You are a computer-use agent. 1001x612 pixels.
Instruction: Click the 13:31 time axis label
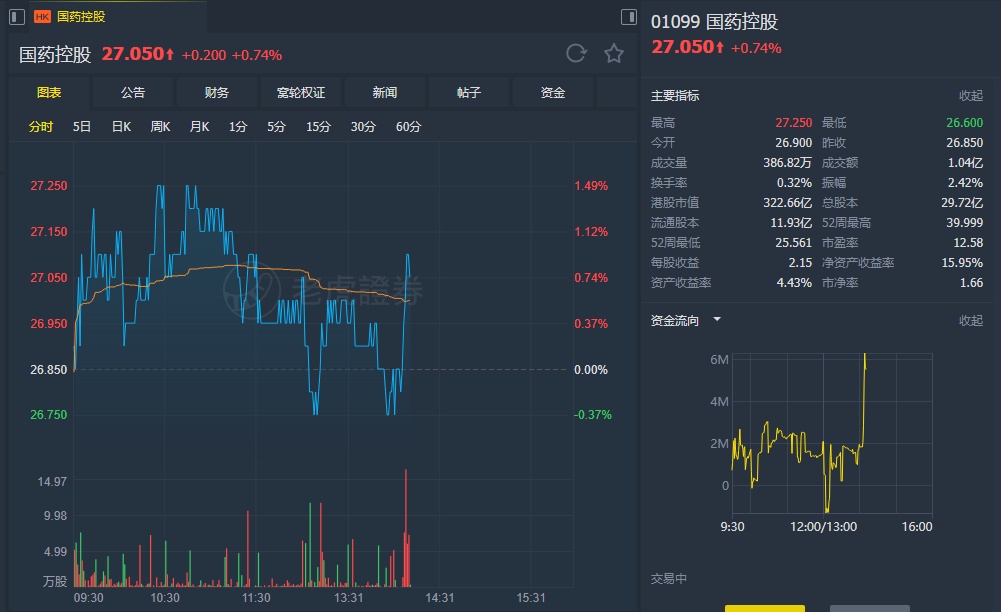click(348, 598)
